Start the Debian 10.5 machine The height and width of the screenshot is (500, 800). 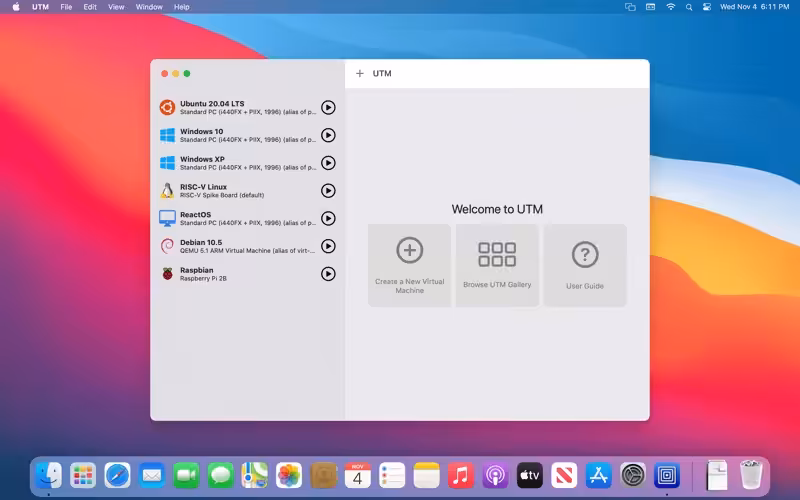coord(328,246)
